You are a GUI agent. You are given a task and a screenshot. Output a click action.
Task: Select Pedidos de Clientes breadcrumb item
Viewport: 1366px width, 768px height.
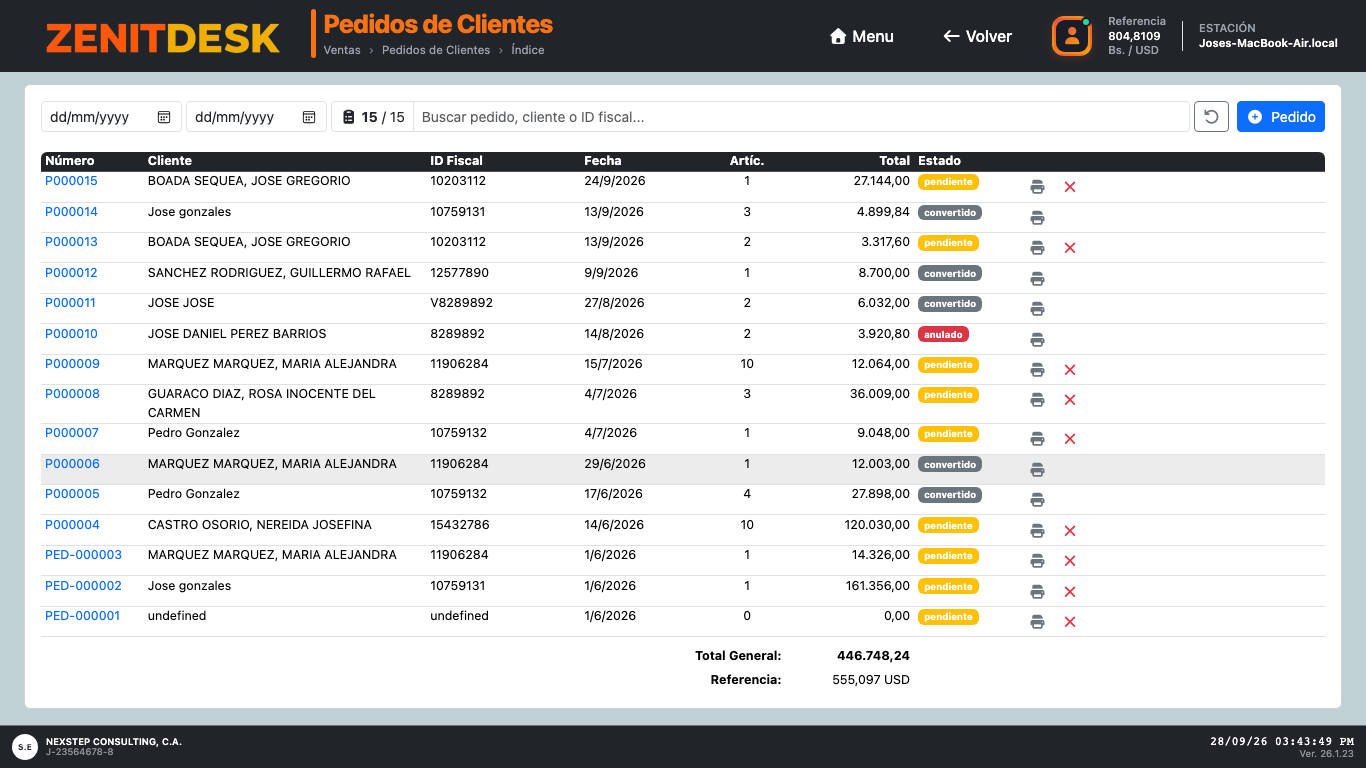tap(436, 50)
